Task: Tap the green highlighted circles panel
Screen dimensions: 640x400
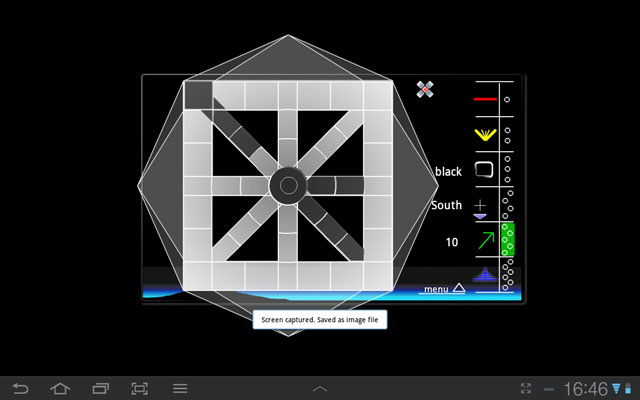Action: click(508, 240)
